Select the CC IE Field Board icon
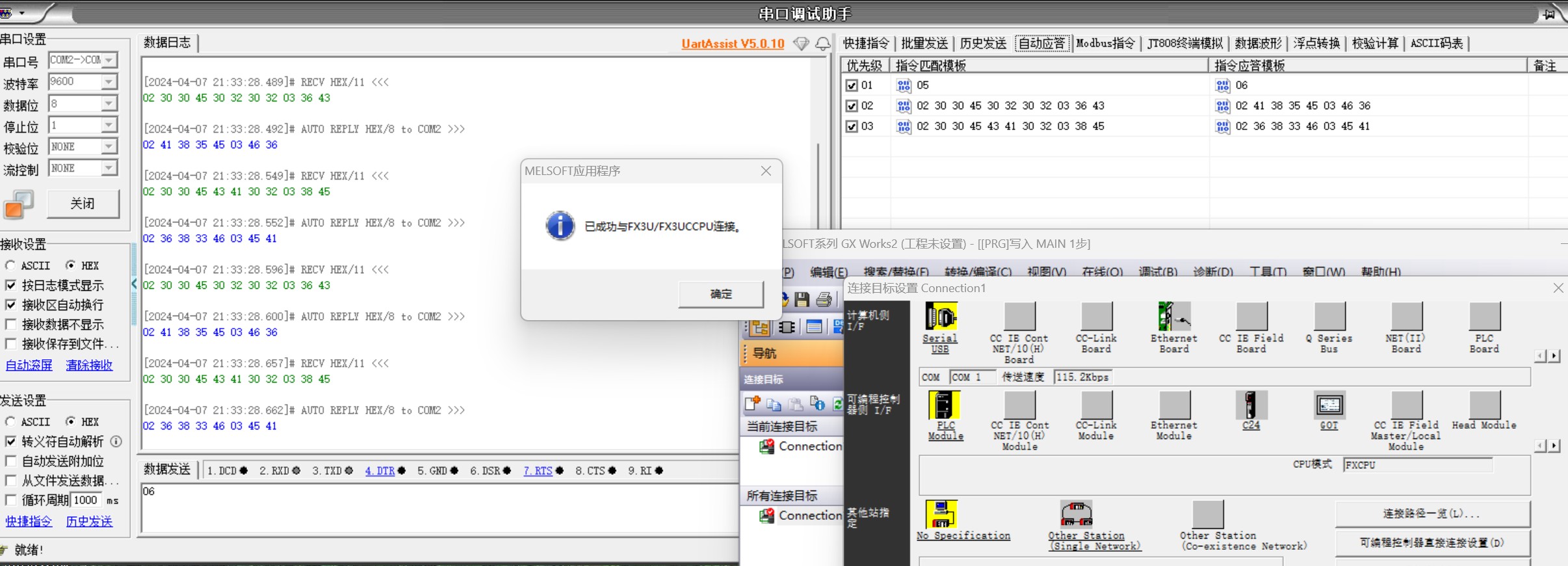The width and height of the screenshot is (1568, 566). click(1251, 317)
